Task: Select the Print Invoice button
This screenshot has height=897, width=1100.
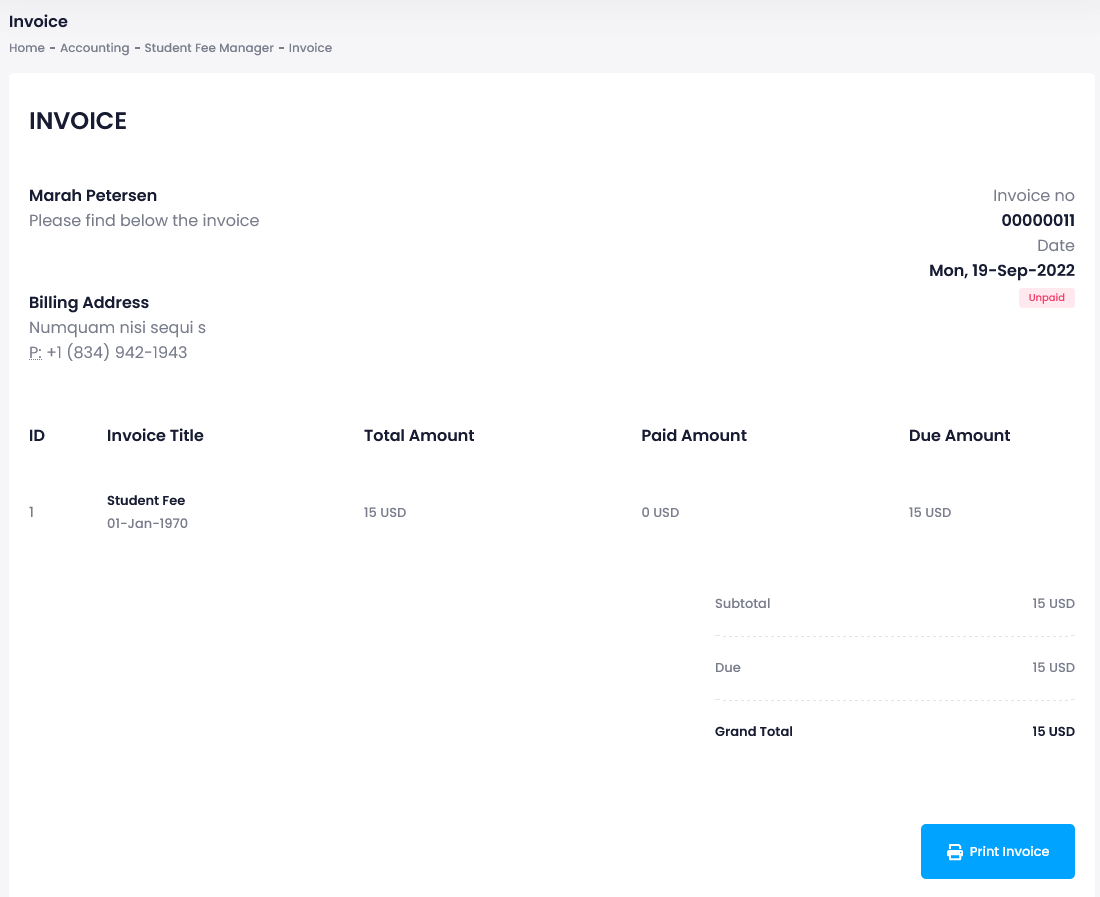Action: 997,851
